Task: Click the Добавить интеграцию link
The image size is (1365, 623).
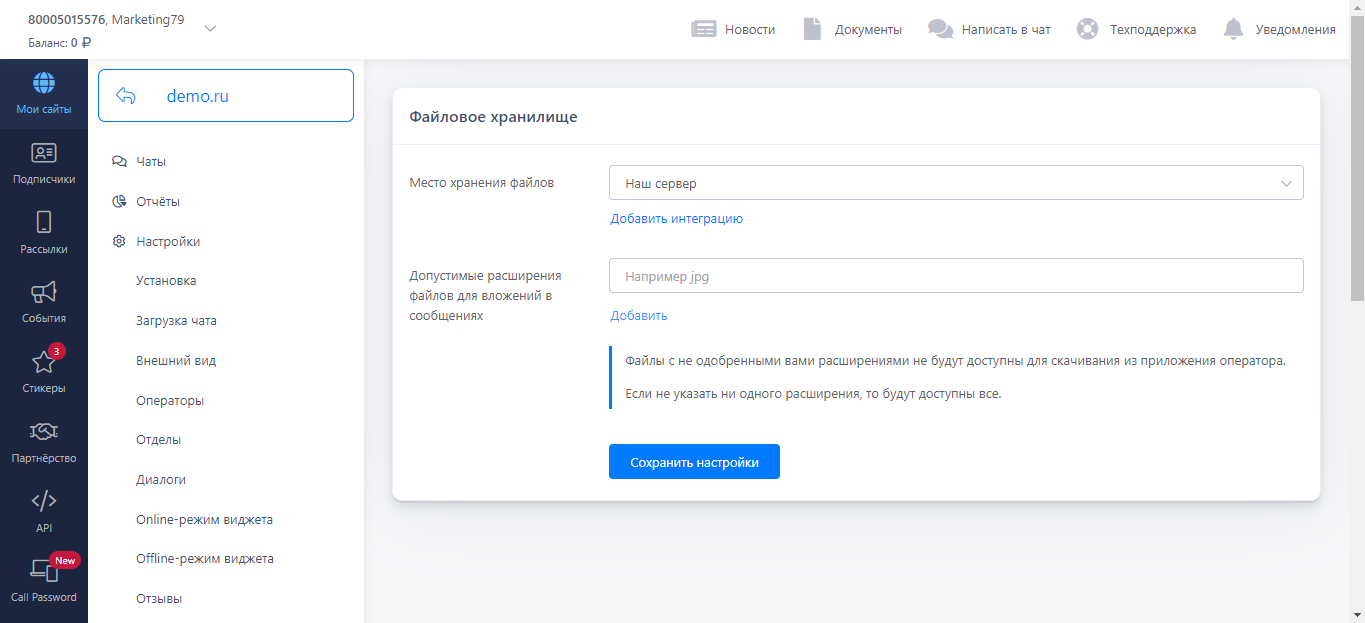Action: [676, 218]
